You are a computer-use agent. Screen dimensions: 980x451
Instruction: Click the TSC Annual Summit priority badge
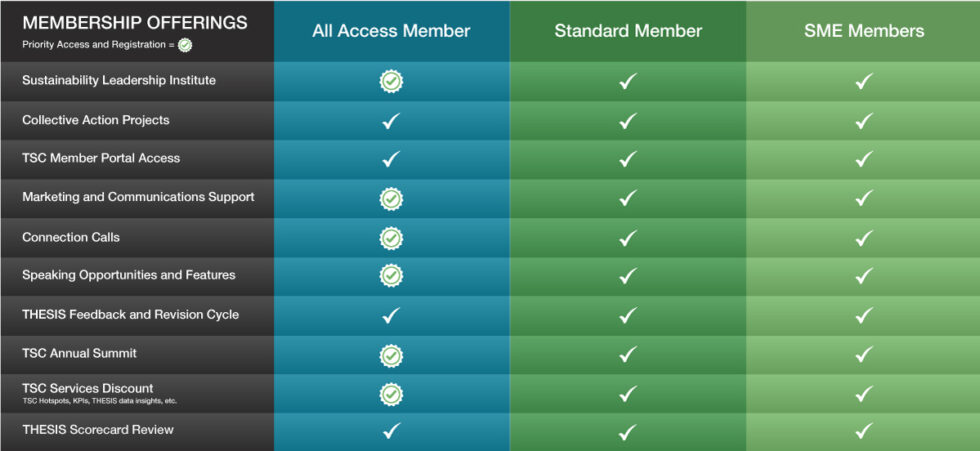pos(391,355)
